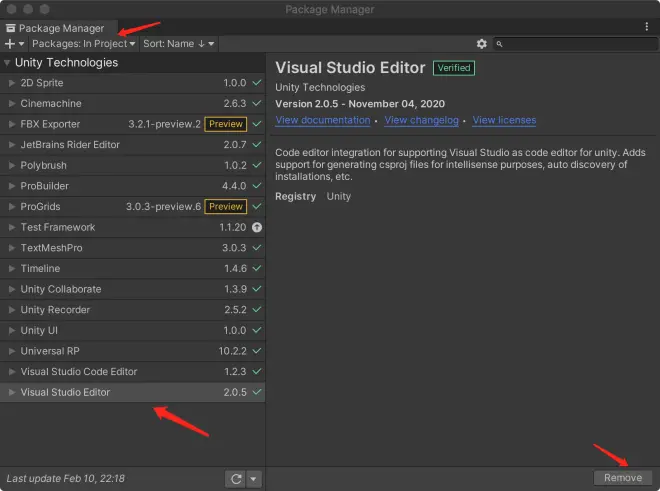Image resolution: width=660 pixels, height=491 pixels.
Task: Click the Verified badge
Action: click(454, 68)
